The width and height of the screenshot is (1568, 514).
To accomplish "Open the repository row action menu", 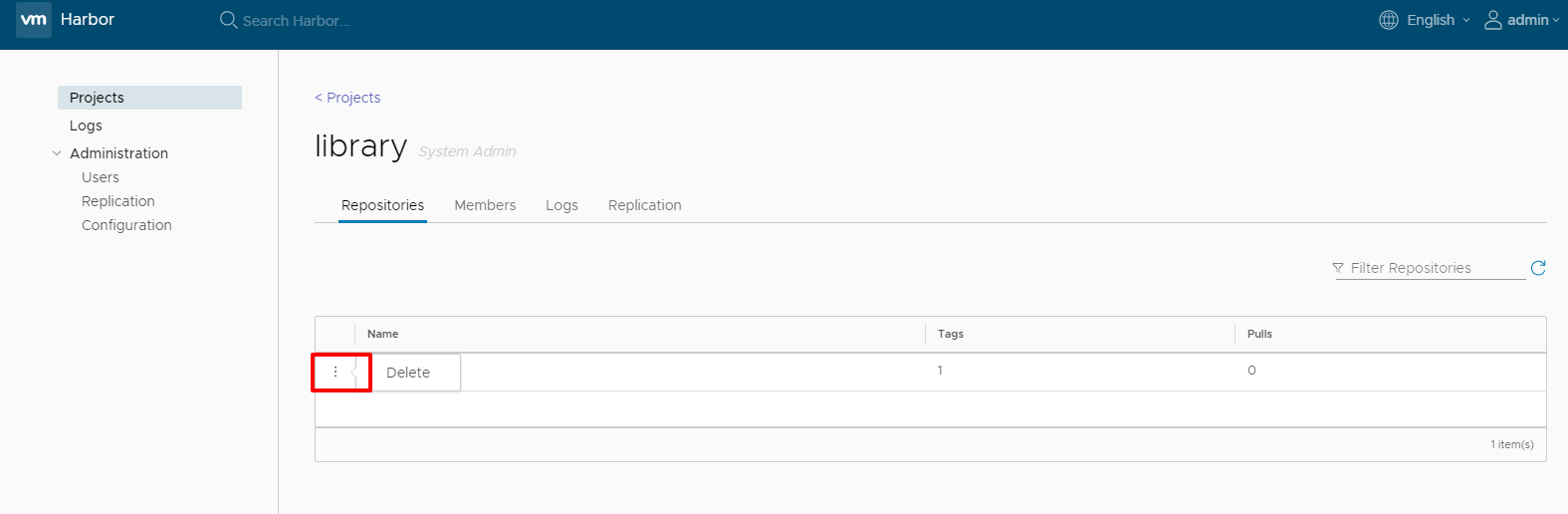I will pyautogui.click(x=336, y=372).
